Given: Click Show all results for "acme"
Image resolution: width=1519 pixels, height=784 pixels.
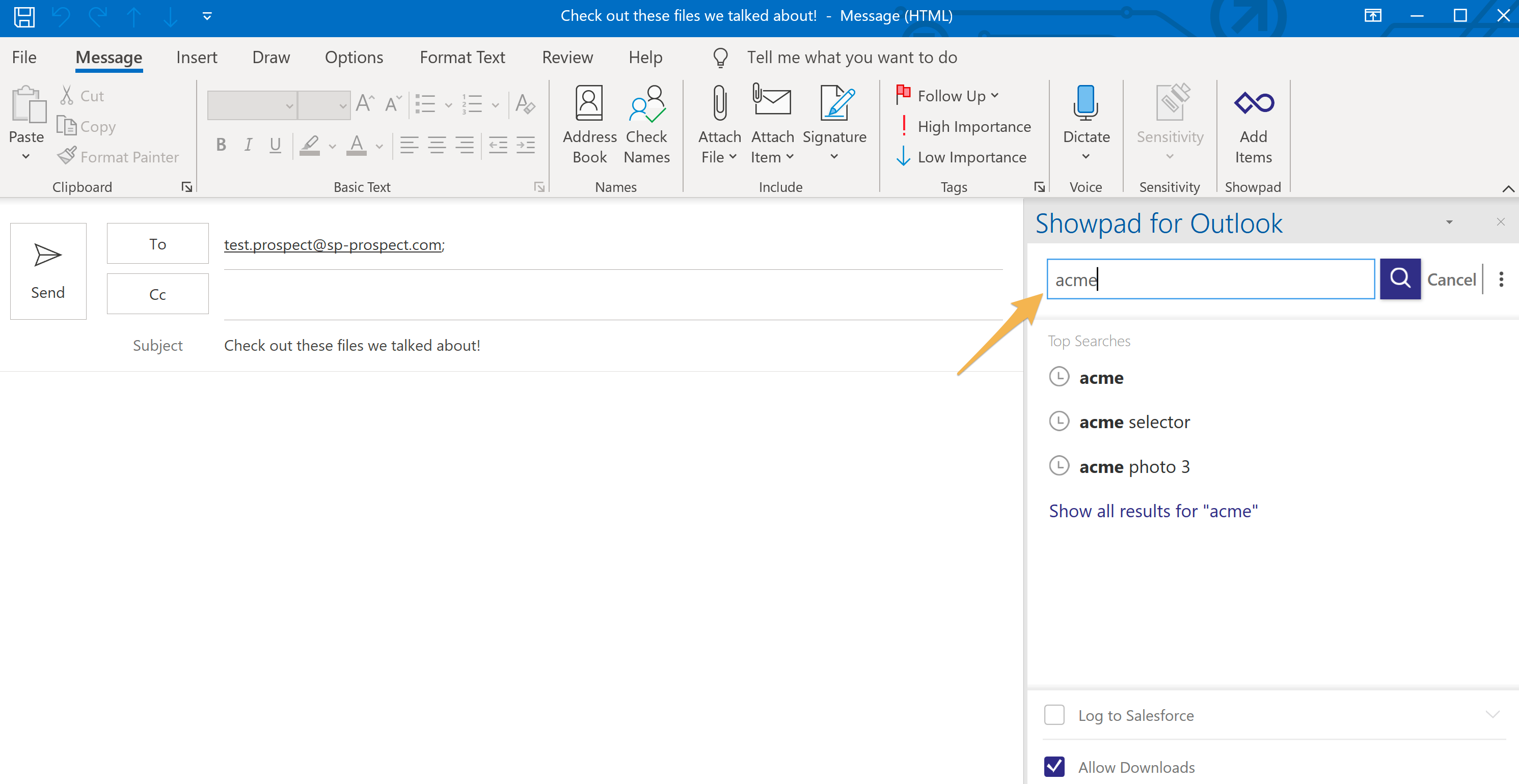Looking at the screenshot, I should coord(1153,511).
